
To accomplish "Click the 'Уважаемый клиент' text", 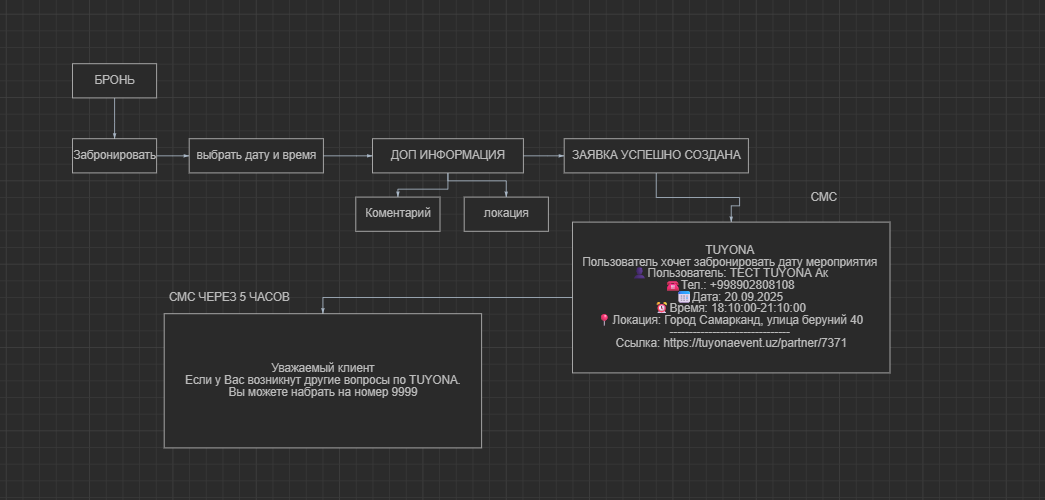I will (323, 368).
